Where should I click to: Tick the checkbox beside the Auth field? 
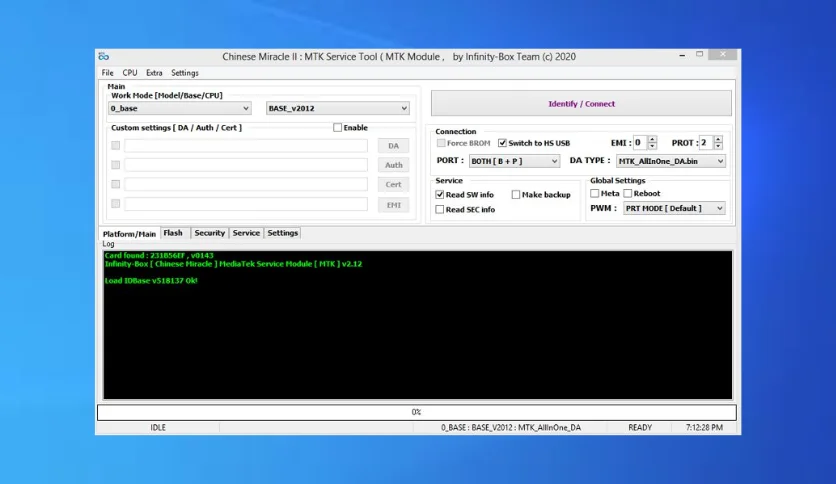click(116, 165)
